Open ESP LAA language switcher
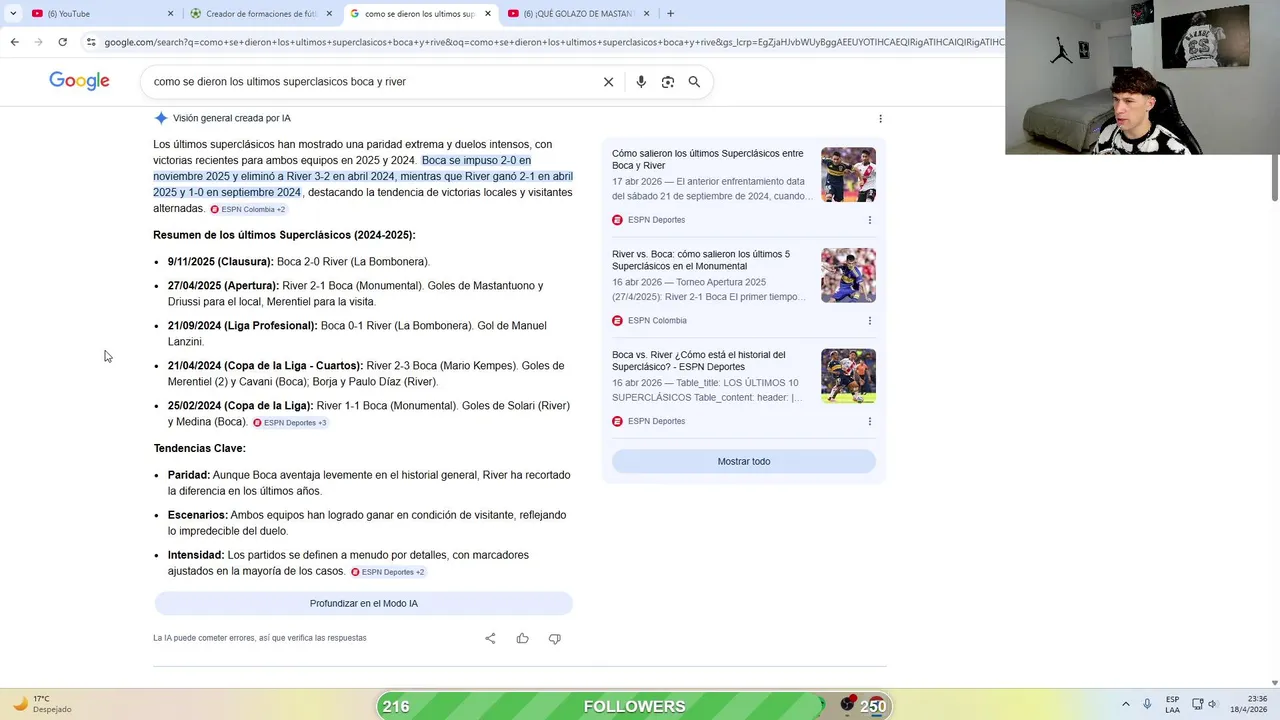The width and height of the screenshot is (1280, 720). pos(1172,704)
